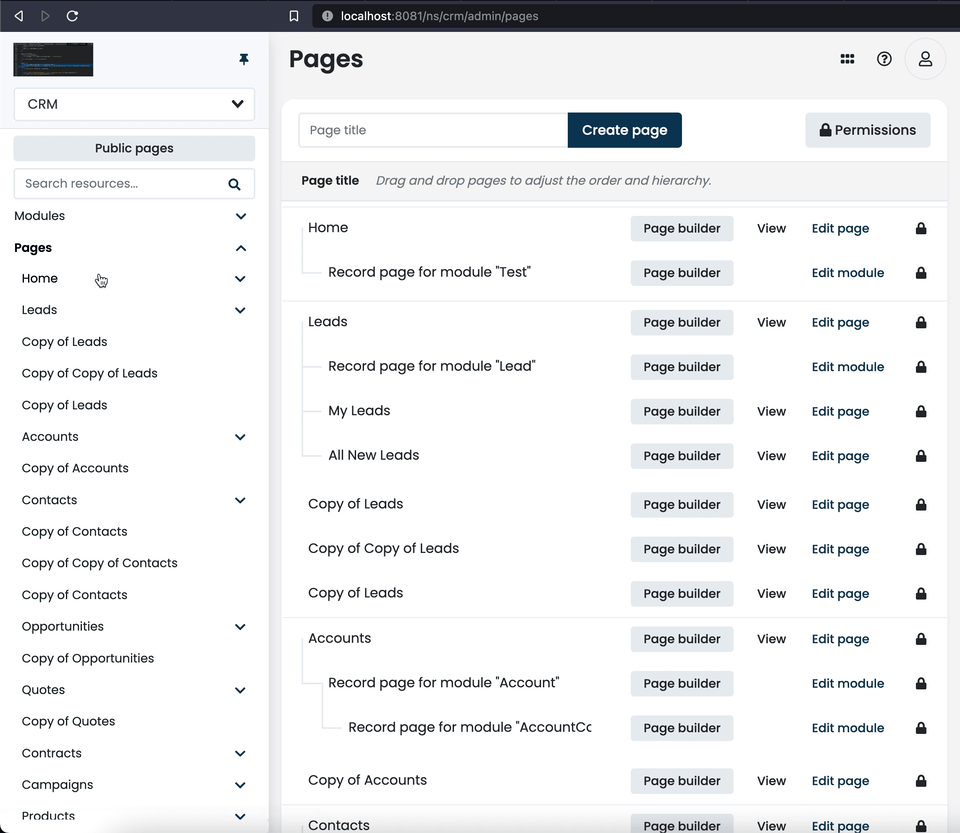Screen dimensions: 960x833
Task: Open the Permissions button
Action: tap(868, 130)
